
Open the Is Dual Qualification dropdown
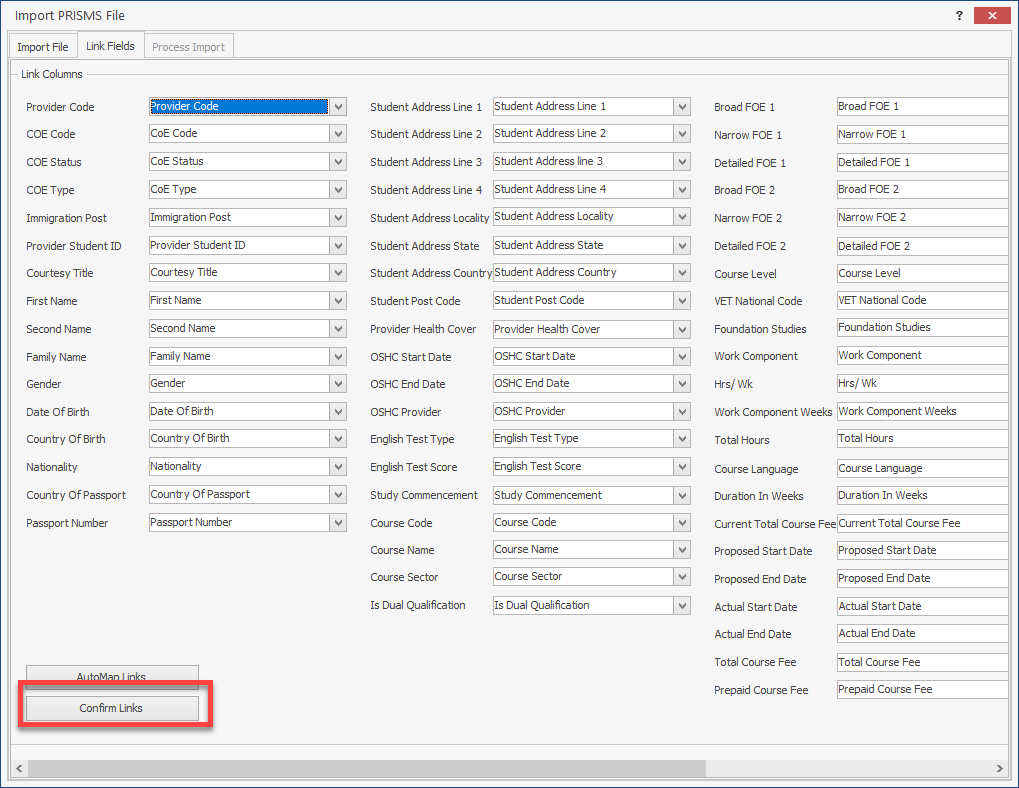682,606
